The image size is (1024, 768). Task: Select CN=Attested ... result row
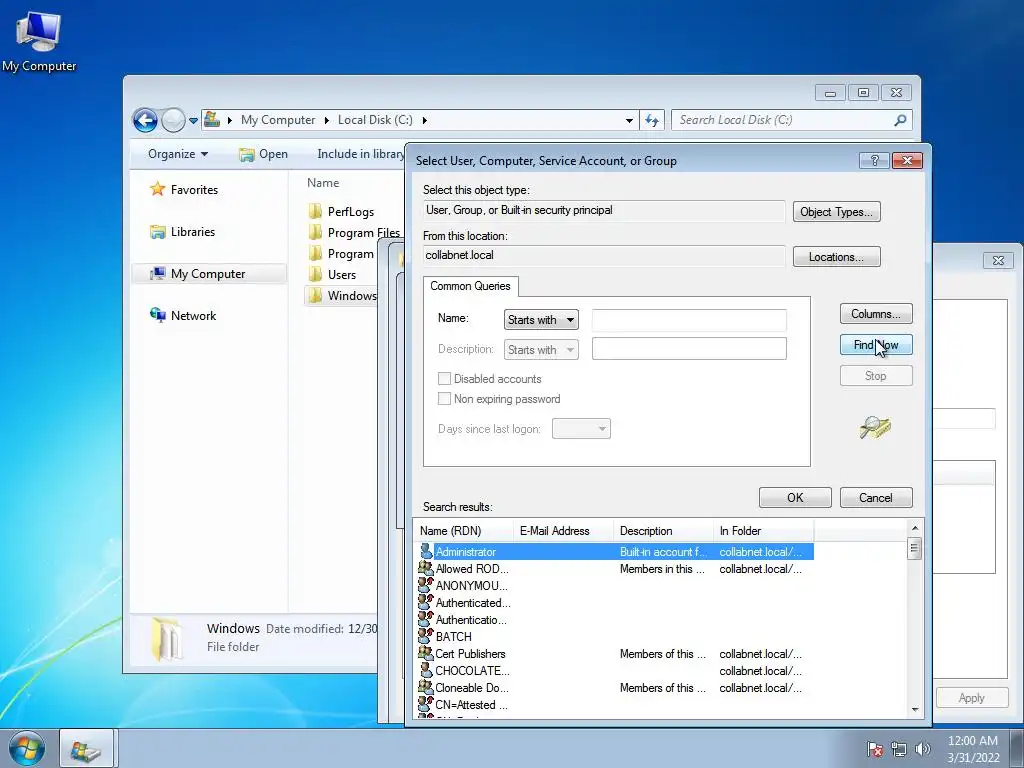614,705
